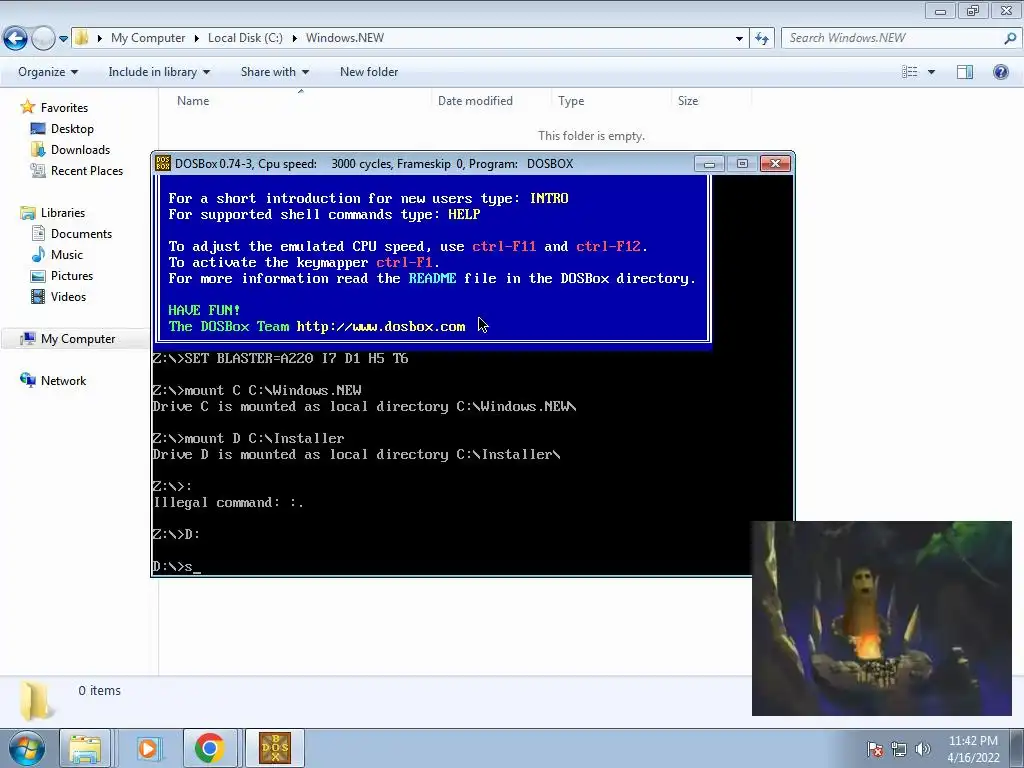Select Windows.NEW breadcrumb segment
Viewport: 1024px width, 768px height.
click(345, 38)
